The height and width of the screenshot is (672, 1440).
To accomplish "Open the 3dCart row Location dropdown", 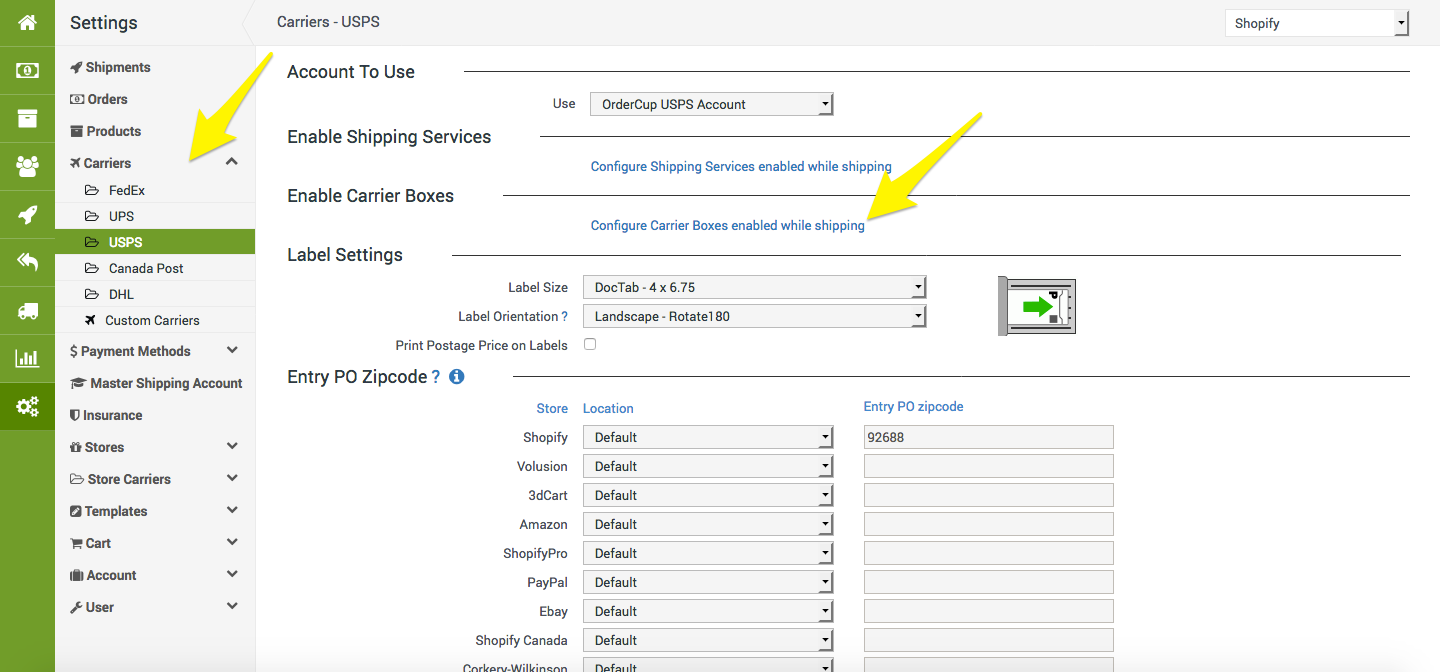I will 707,495.
